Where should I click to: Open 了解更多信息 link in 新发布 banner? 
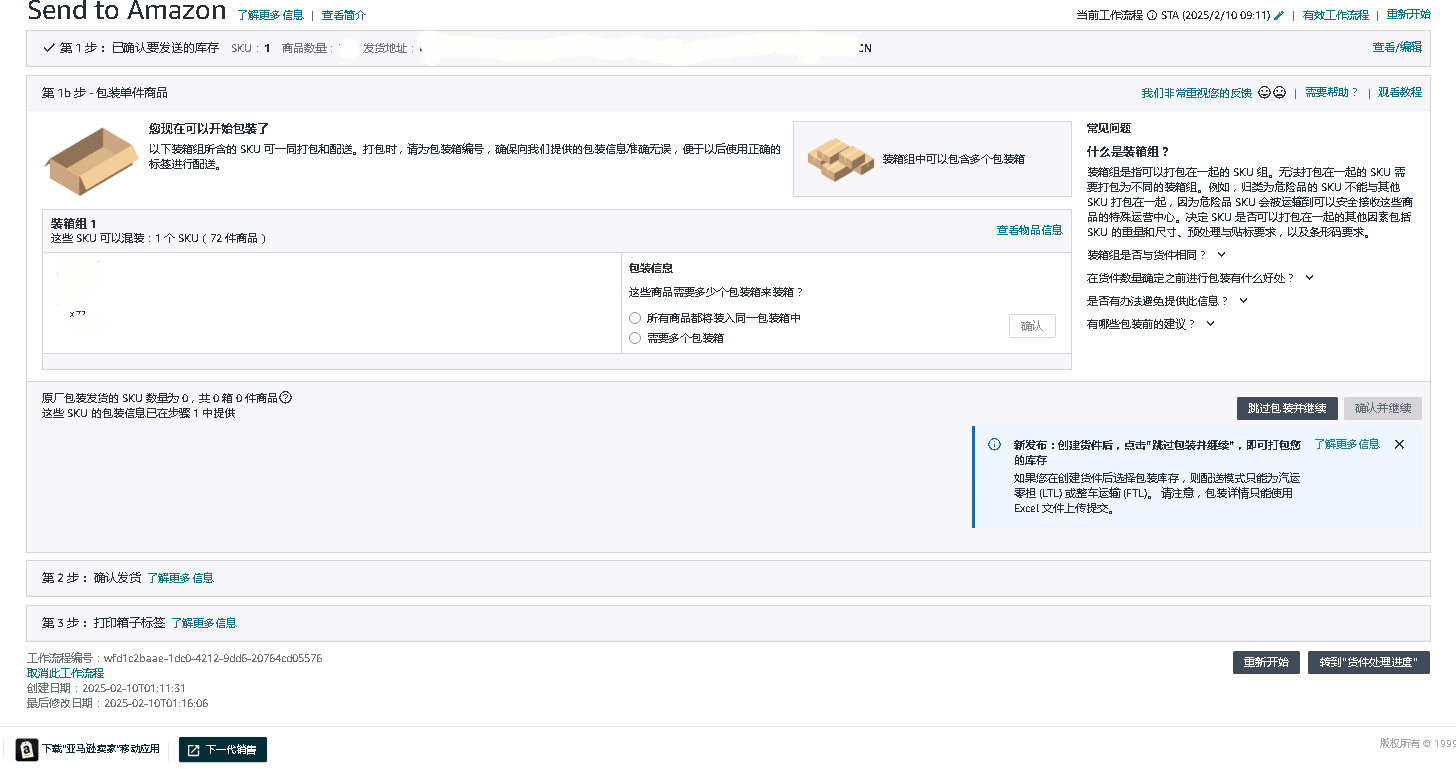1346,444
